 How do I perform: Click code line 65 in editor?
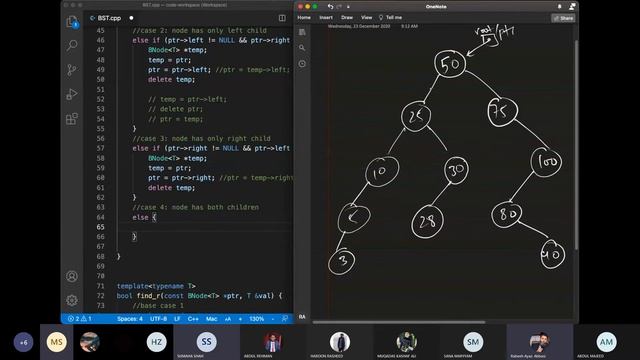[x=204, y=227]
